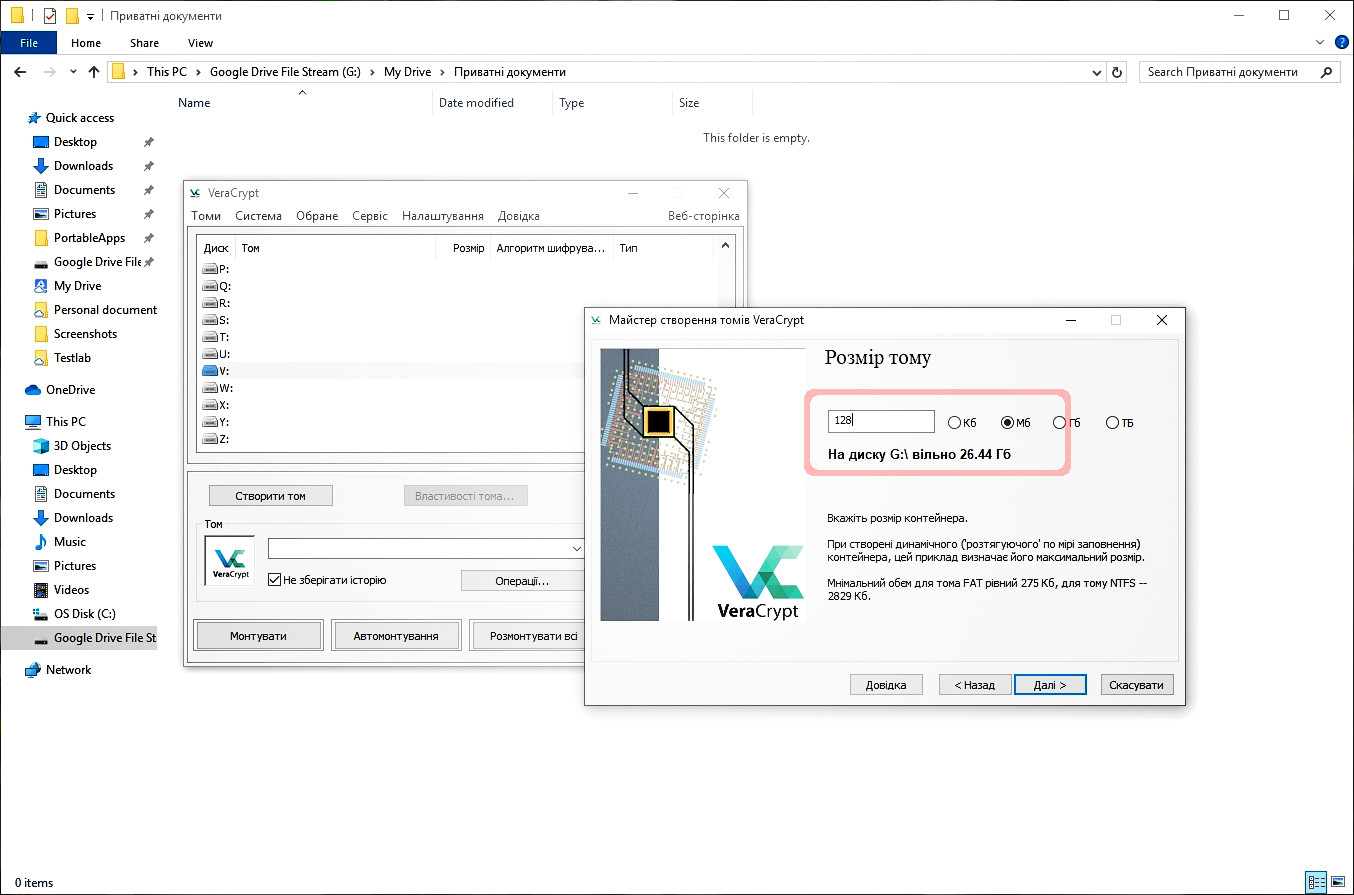Click the Explorer Help question mark icon

[1341, 43]
